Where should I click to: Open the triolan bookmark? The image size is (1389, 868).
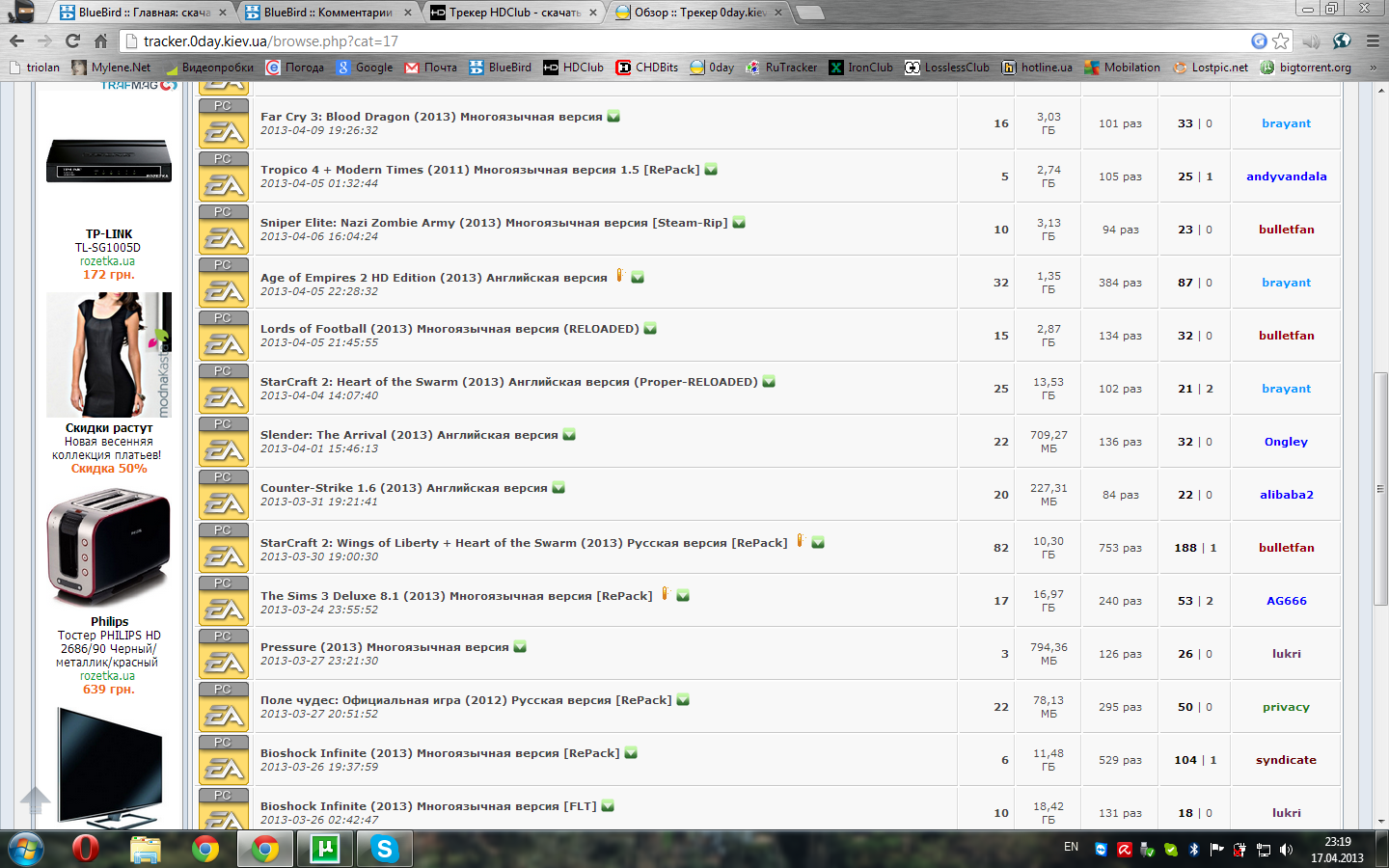[x=34, y=68]
